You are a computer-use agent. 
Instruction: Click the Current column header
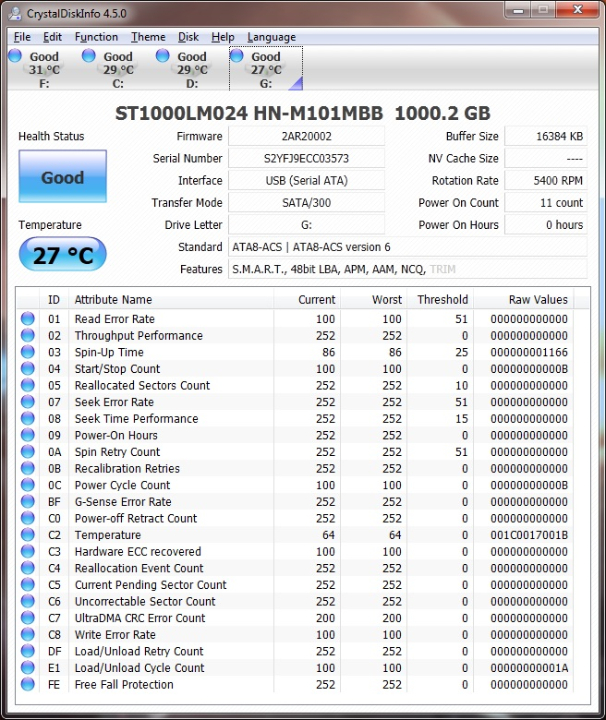tap(307, 299)
